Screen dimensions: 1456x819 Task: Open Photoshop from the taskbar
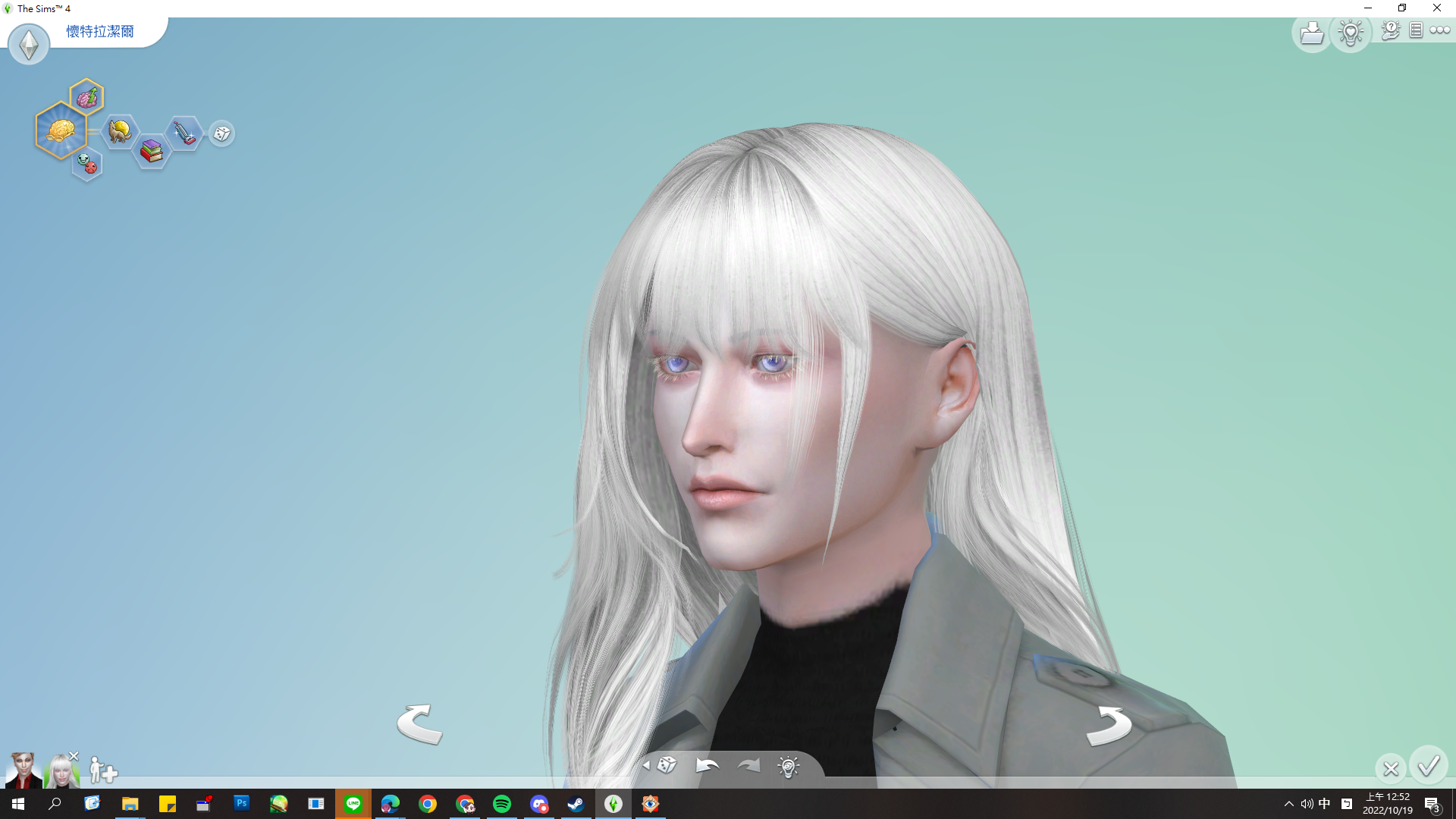click(x=241, y=803)
